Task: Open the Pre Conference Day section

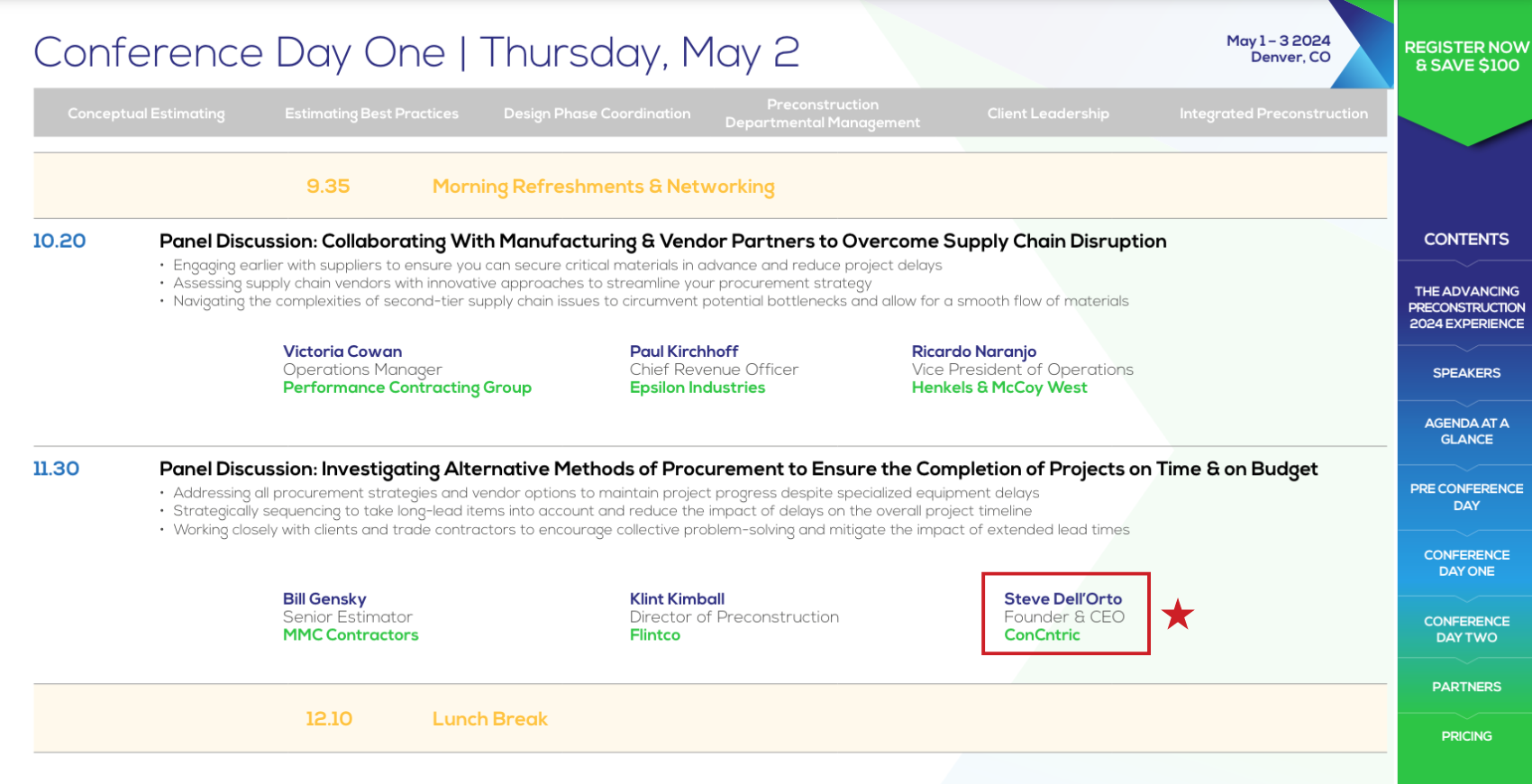Action: coord(1465,497)
